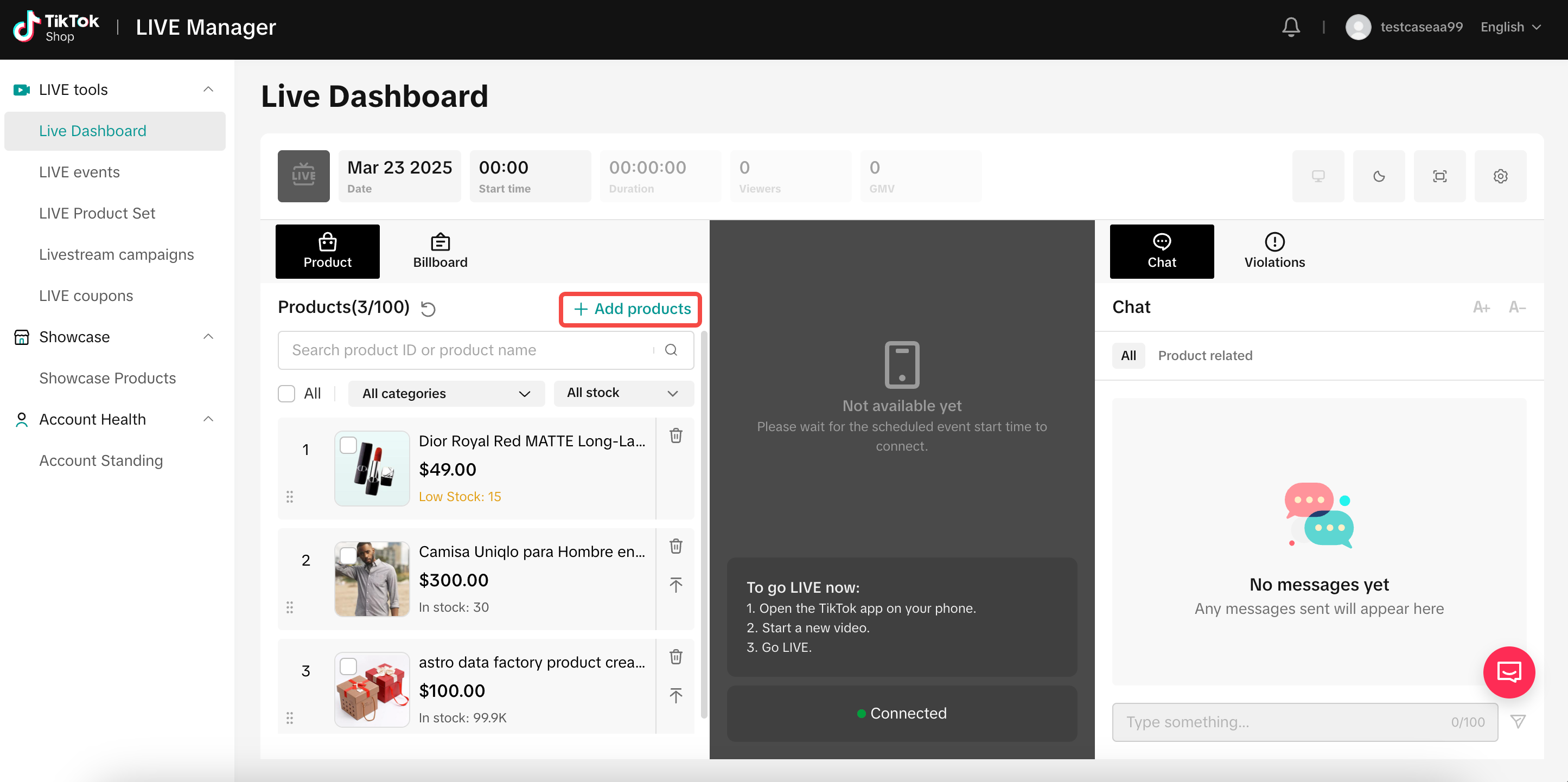Screen dimensions: 1568x782
Task: Click the Connected status indicator
Action: click(x=902, y=713)
